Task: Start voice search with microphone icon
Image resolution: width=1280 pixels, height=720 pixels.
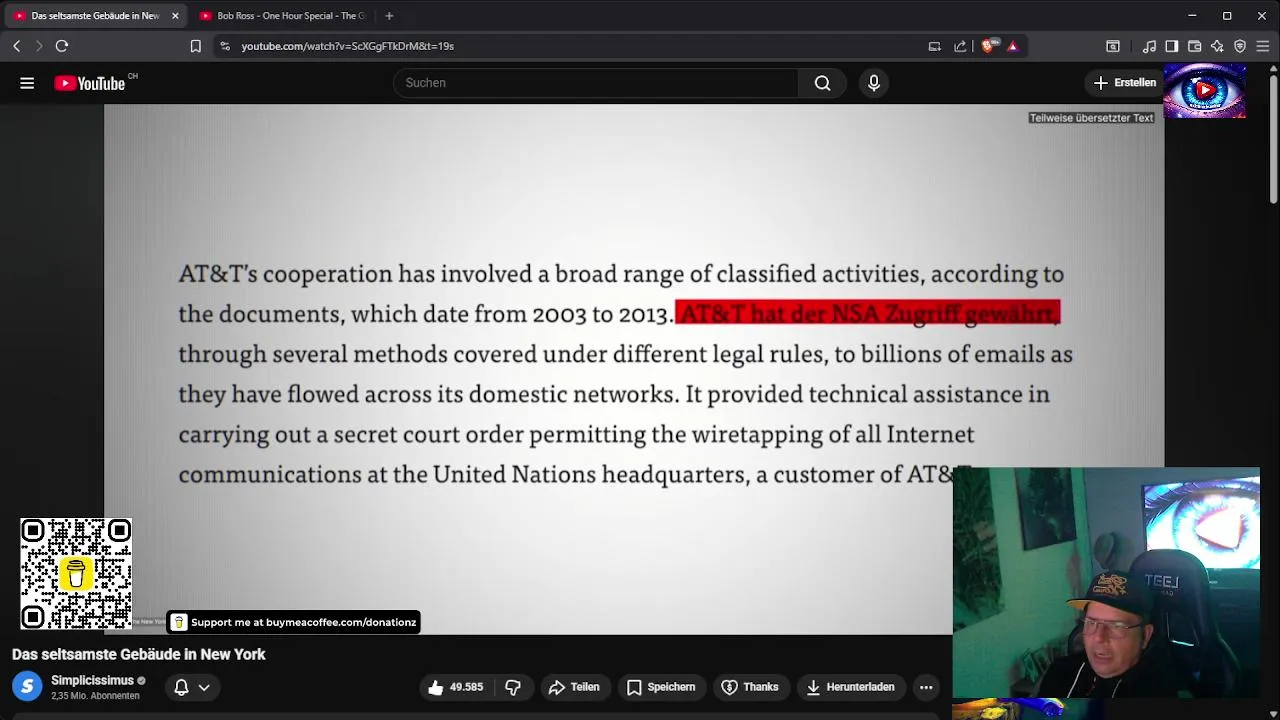Action: tap(874, 83)
